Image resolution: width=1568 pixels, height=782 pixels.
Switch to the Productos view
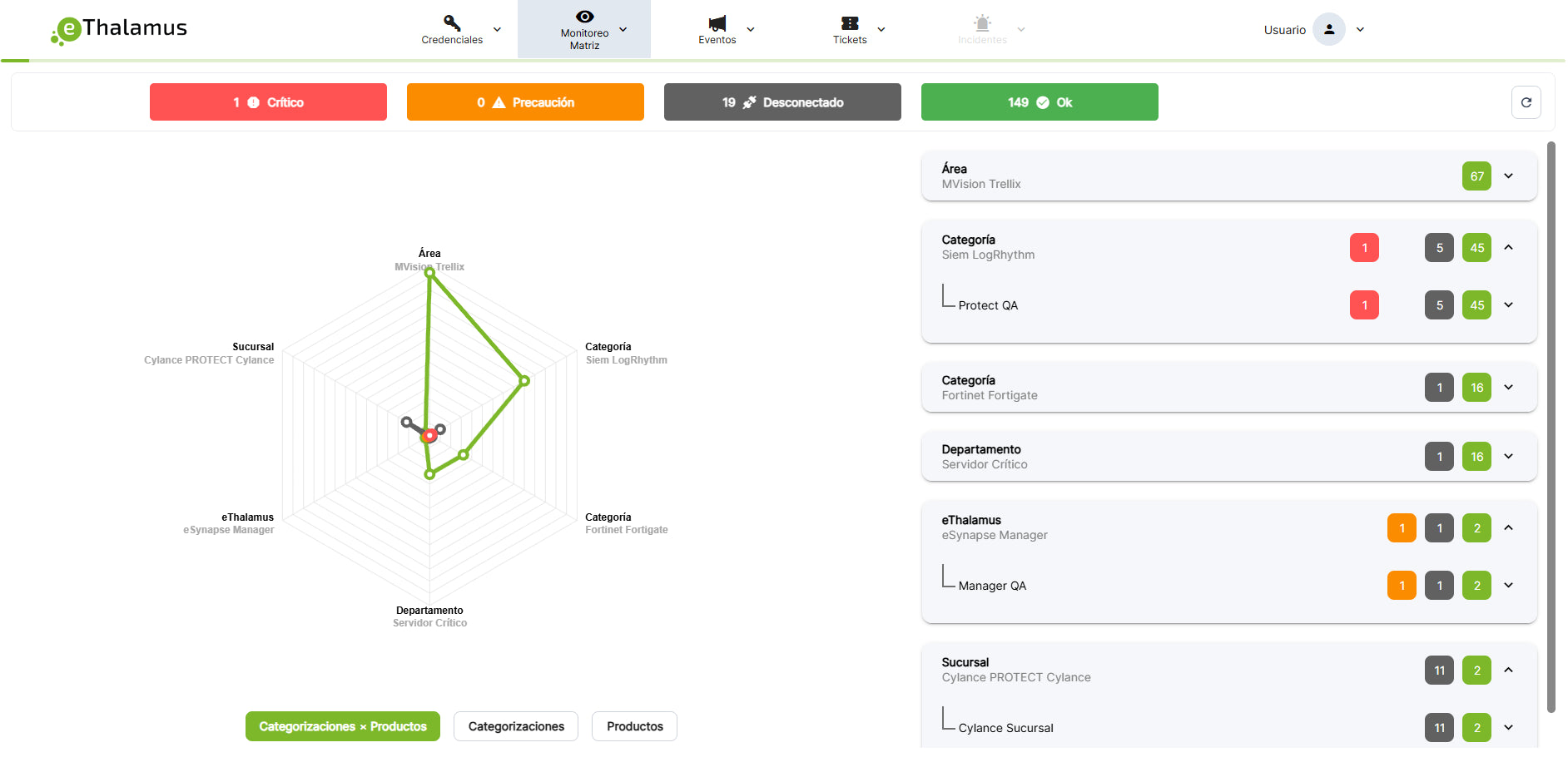tap(634, 726)
